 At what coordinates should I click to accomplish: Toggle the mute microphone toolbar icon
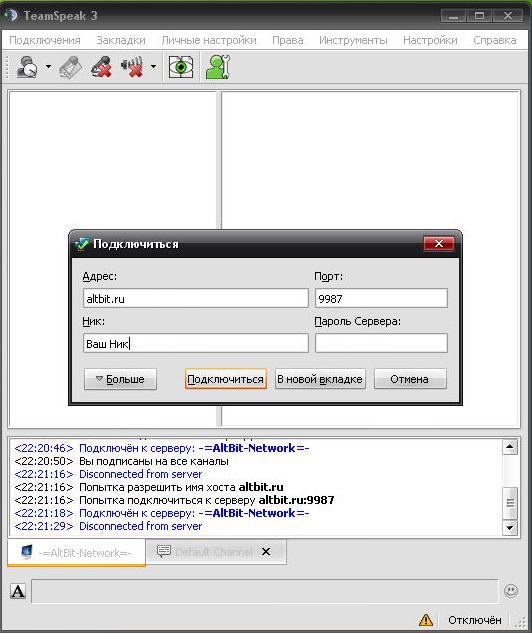coord(101,67)
